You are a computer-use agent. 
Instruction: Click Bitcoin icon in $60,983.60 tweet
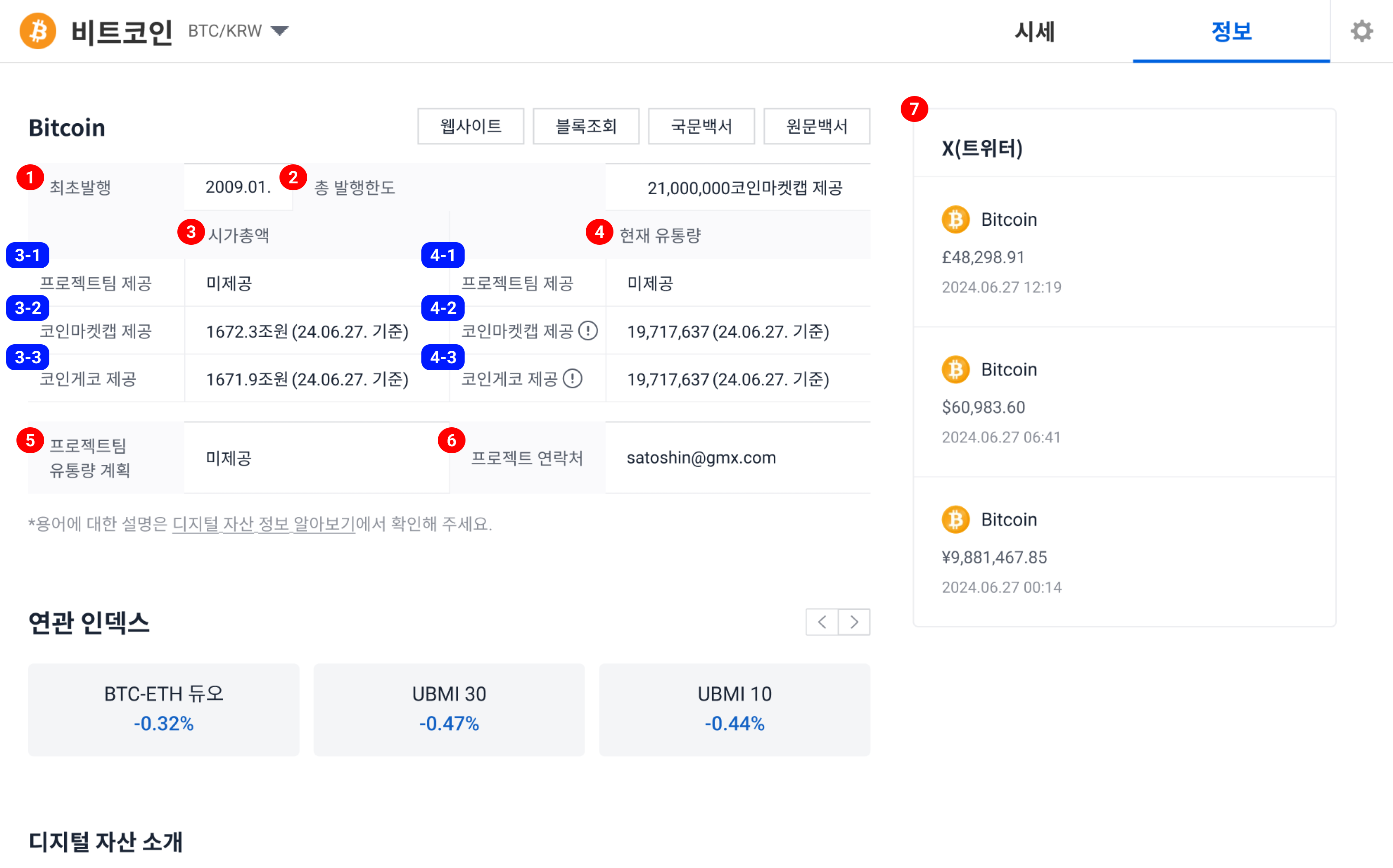(x=956, y=369)
